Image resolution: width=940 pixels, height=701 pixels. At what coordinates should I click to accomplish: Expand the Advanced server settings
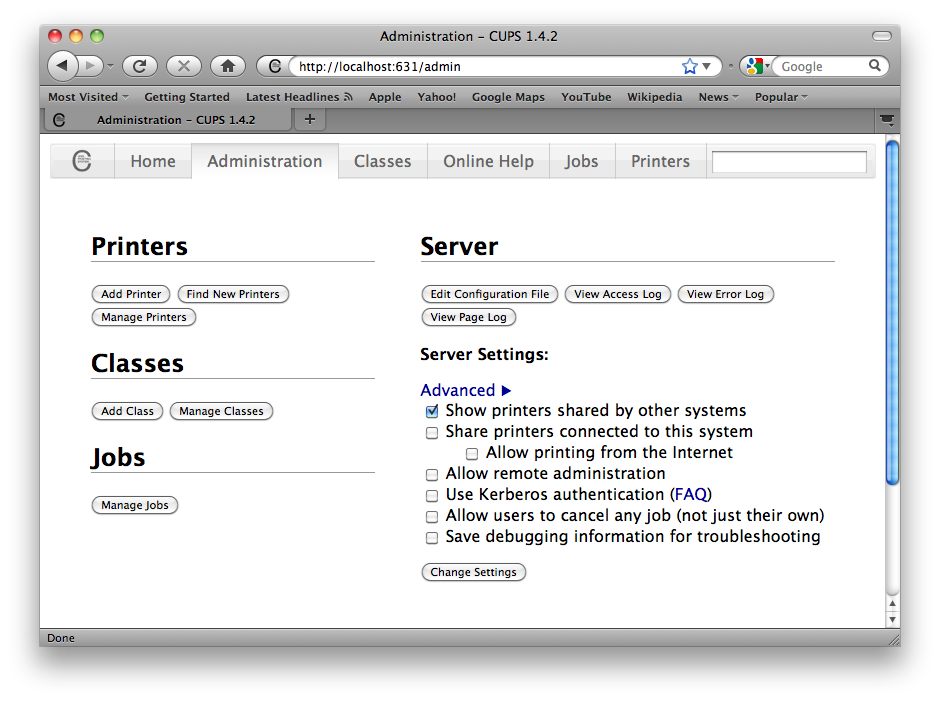466,390
